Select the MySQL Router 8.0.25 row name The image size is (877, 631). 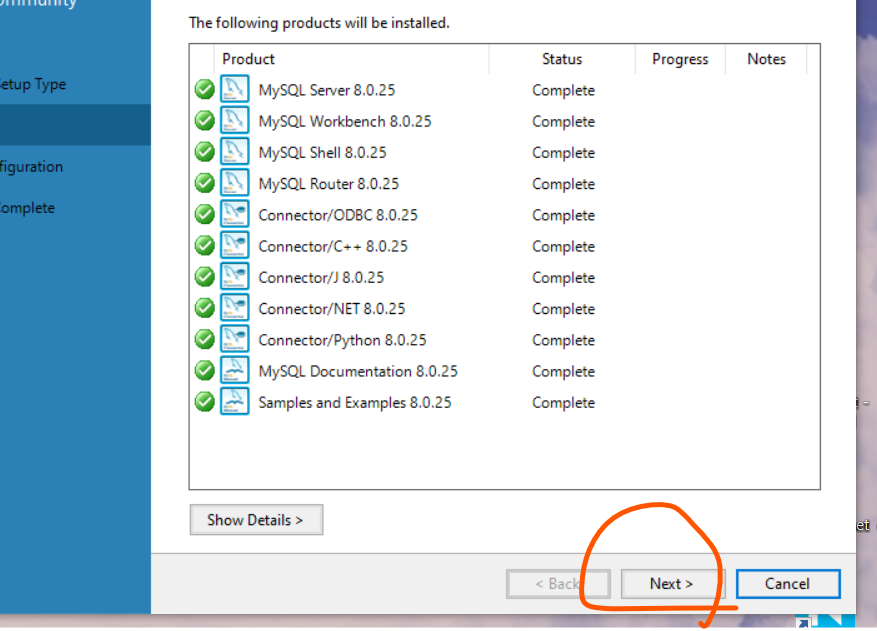[x=328, y=184]
